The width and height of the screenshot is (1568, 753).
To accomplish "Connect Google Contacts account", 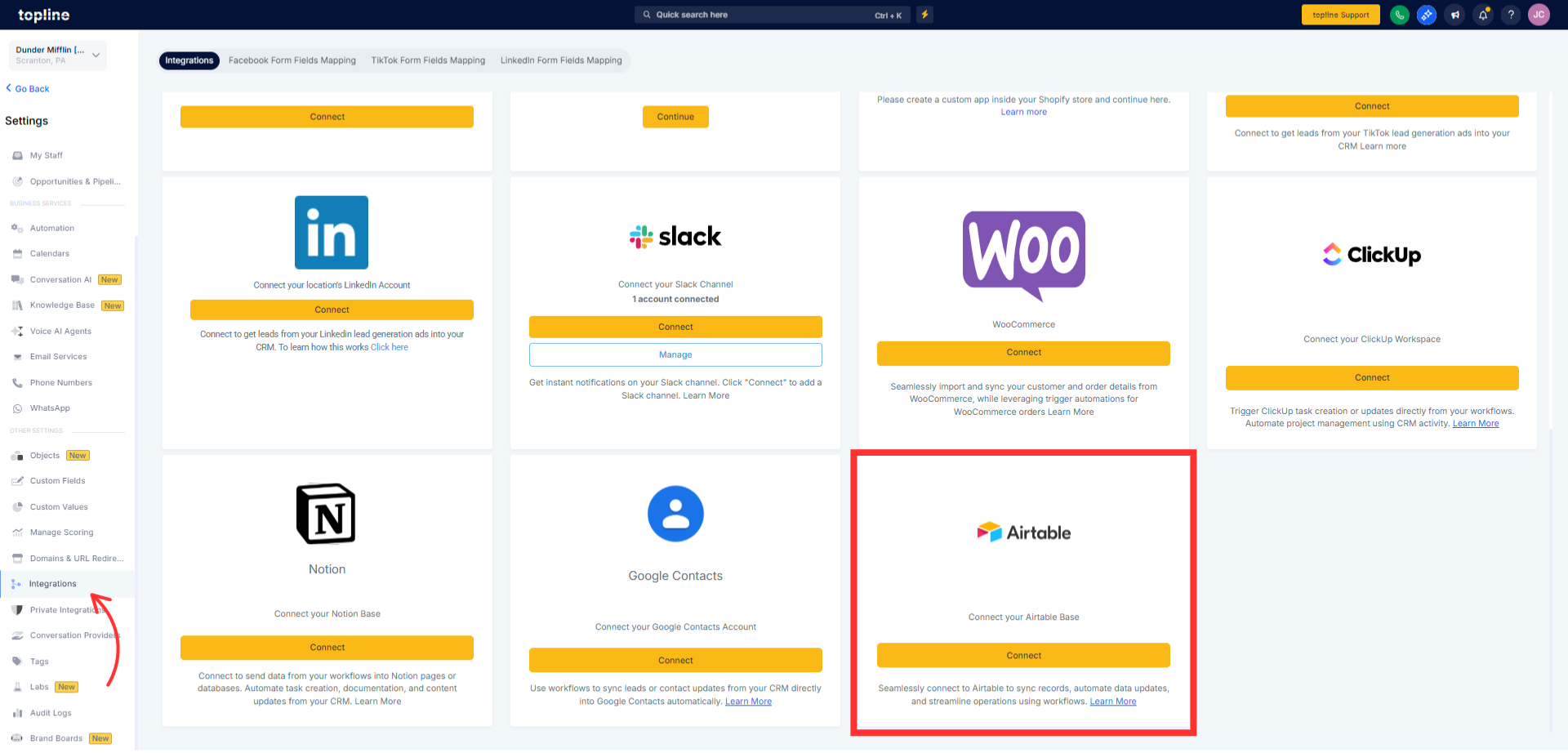I will pyautogui.click(x=675, y=661).
